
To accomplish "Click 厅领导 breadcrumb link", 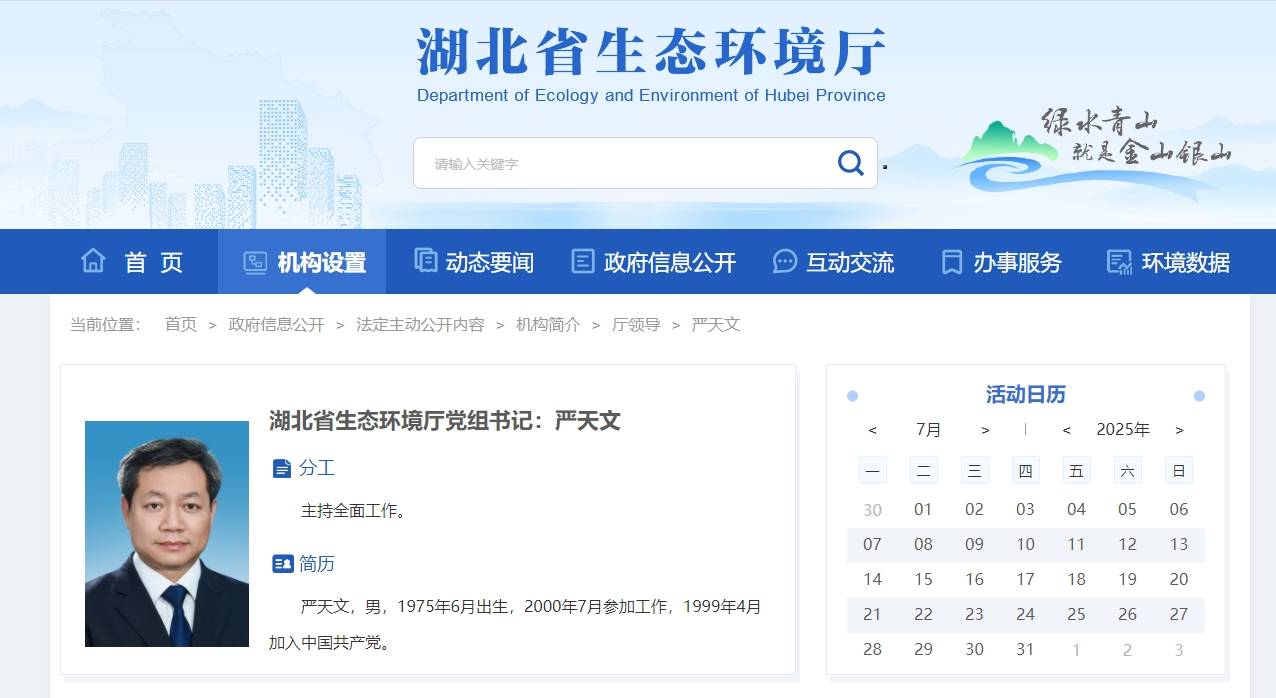I will (636, 325).
